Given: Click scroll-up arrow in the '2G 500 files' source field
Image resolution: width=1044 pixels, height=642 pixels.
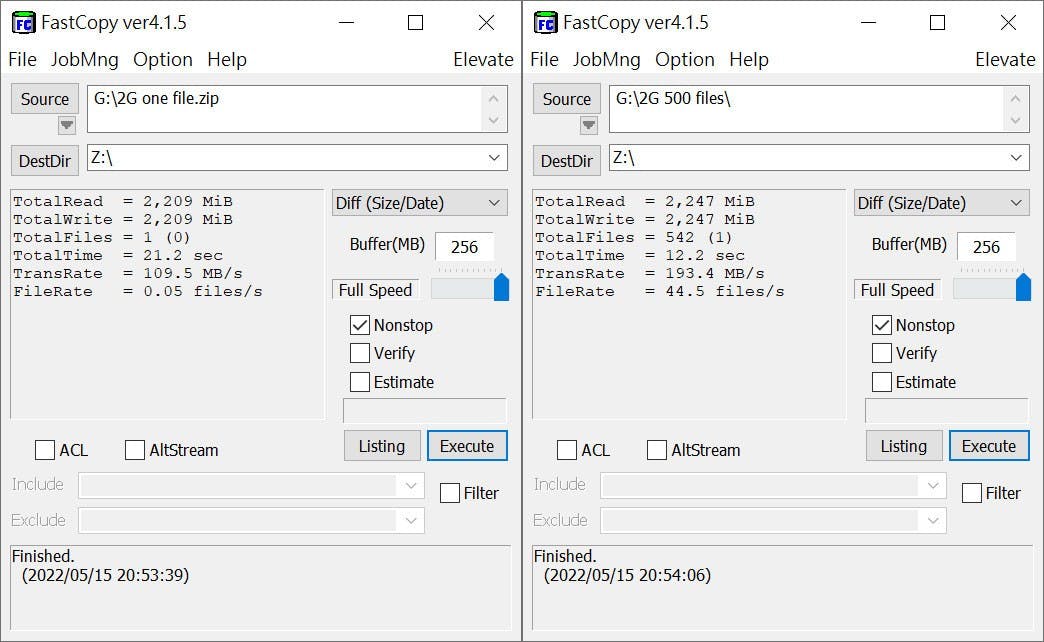Looking at the screenshot, I should pos(1015,99).
